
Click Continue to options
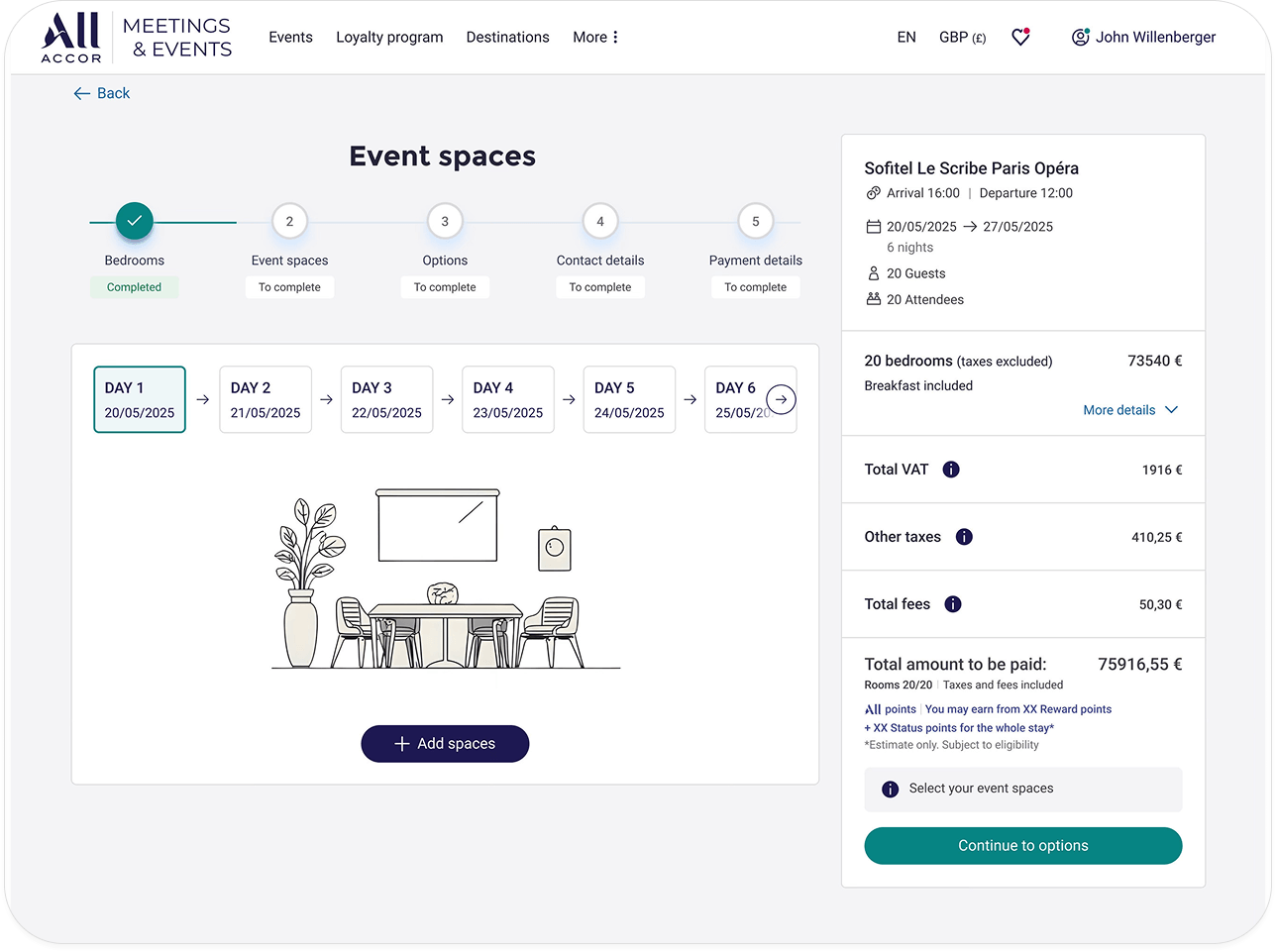click(1022, 845)
